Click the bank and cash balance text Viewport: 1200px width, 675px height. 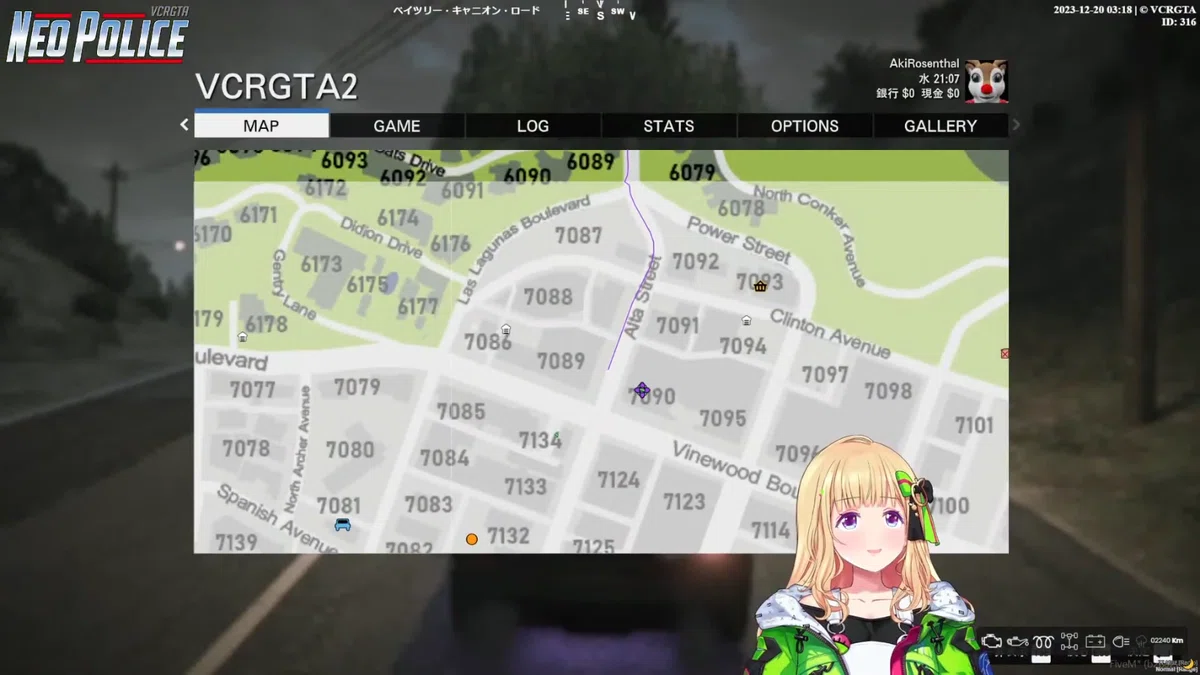918,94
